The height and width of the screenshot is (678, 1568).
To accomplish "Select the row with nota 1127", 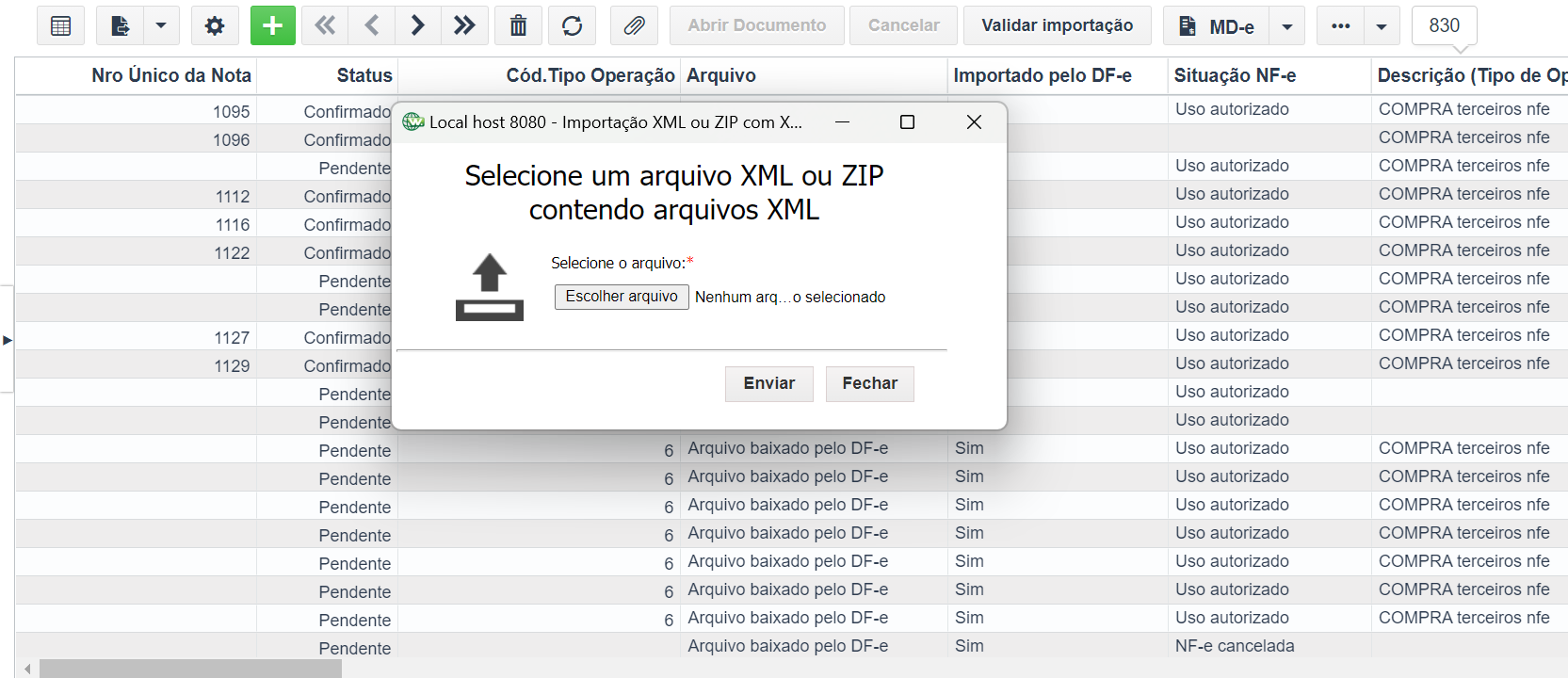I will tap(791, 336).
